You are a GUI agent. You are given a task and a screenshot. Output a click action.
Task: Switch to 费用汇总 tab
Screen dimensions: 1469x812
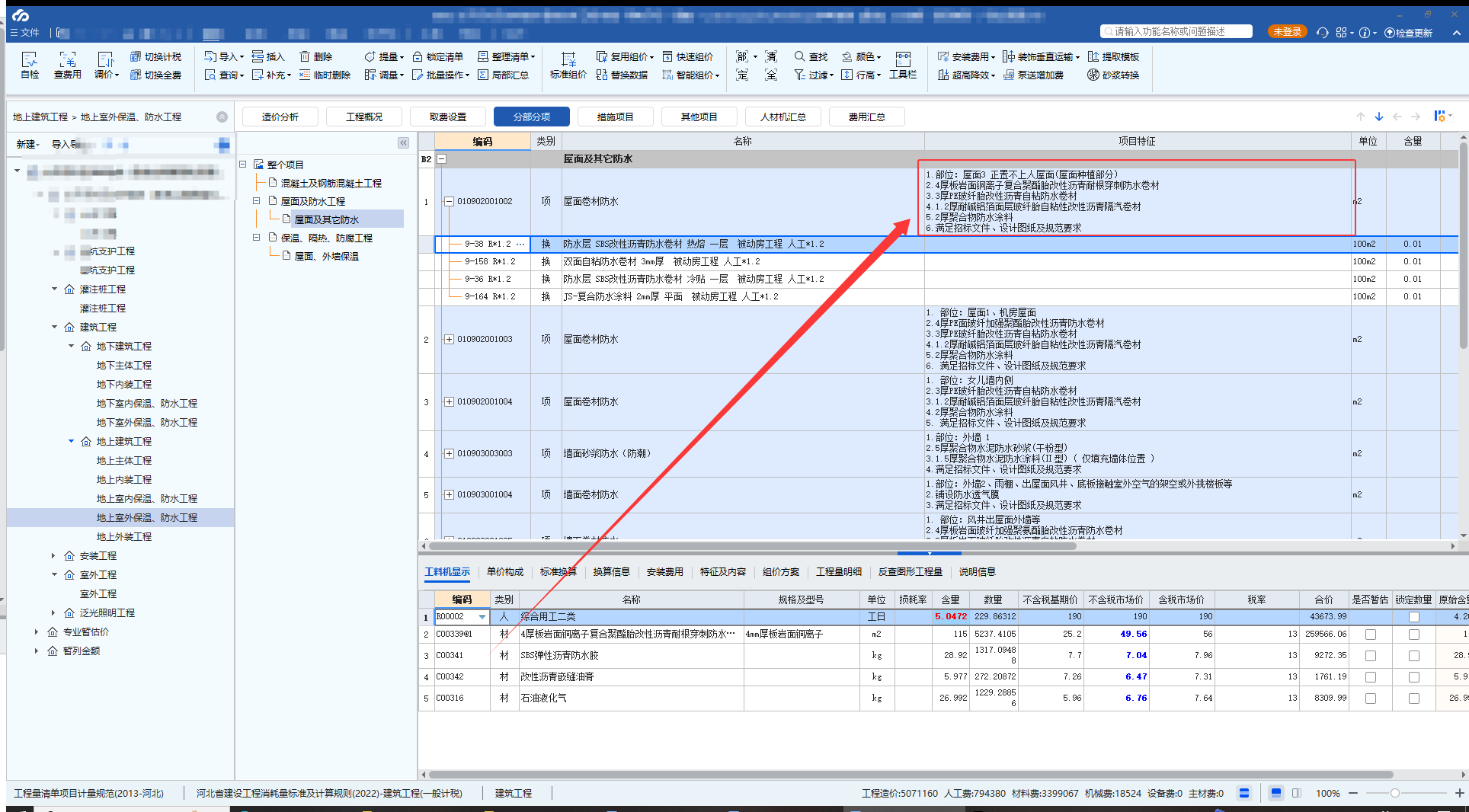[x=866, y=117]
